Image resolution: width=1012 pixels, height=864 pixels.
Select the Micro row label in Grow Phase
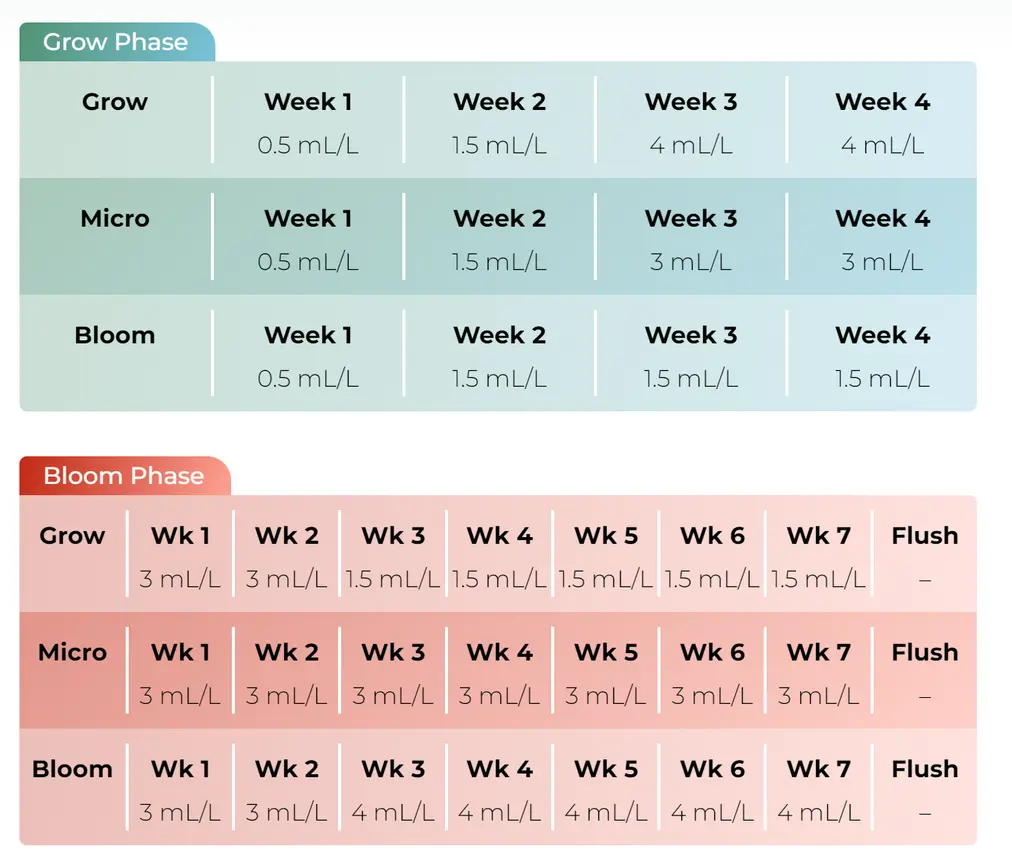pos(115,219)
